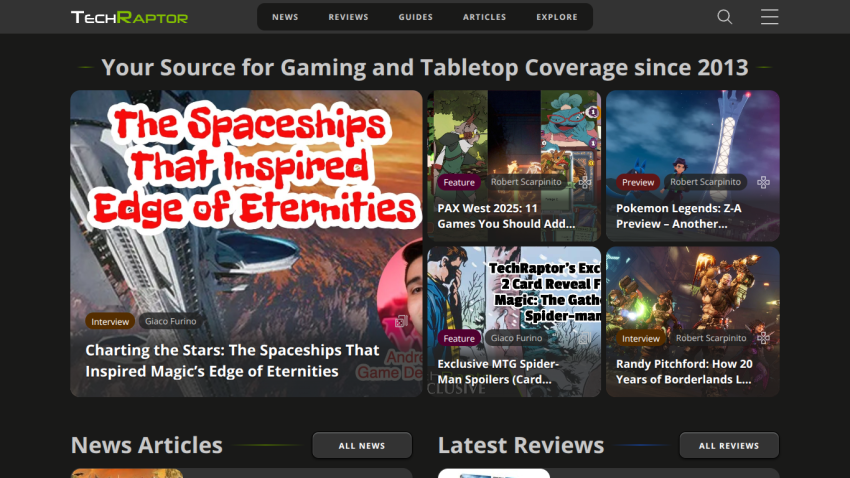Click the Latest Reviews heading
Viewport: 850px width, 478px height.
point(520,445)
